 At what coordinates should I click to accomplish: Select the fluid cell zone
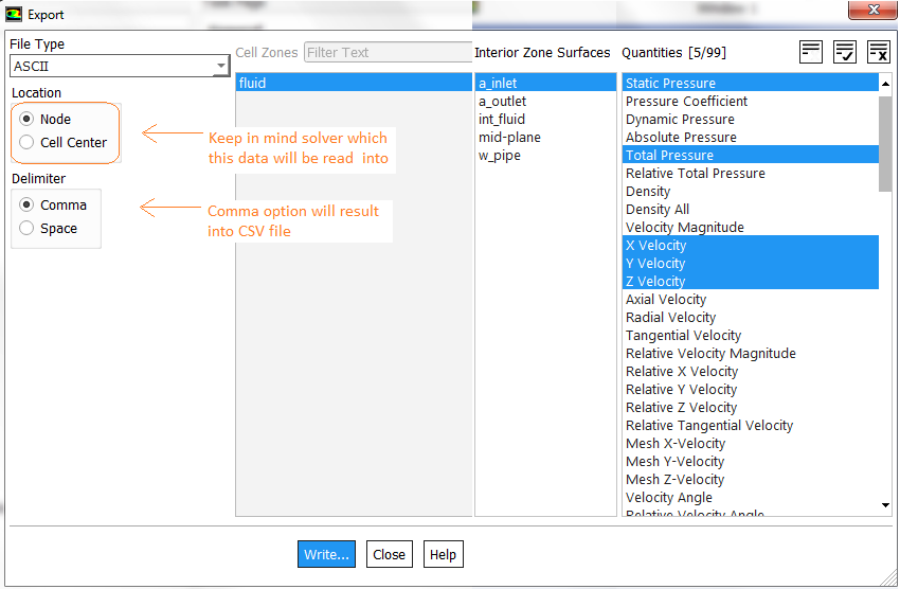(253, 83)
